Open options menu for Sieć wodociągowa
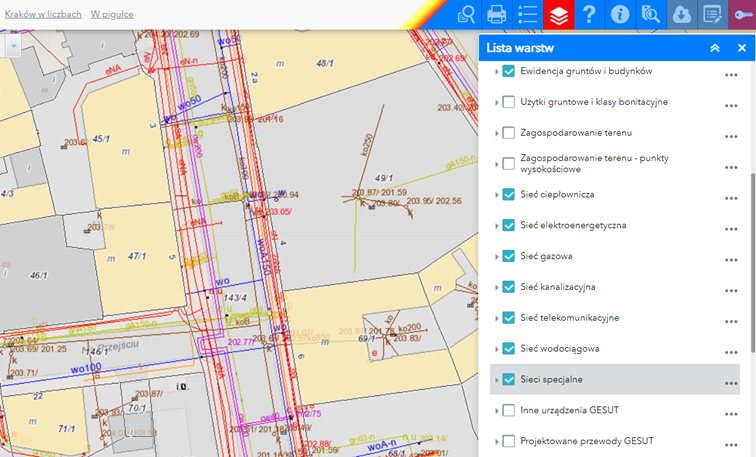The height and width of the screenshot is (457, 756). (x=731, y=352)
